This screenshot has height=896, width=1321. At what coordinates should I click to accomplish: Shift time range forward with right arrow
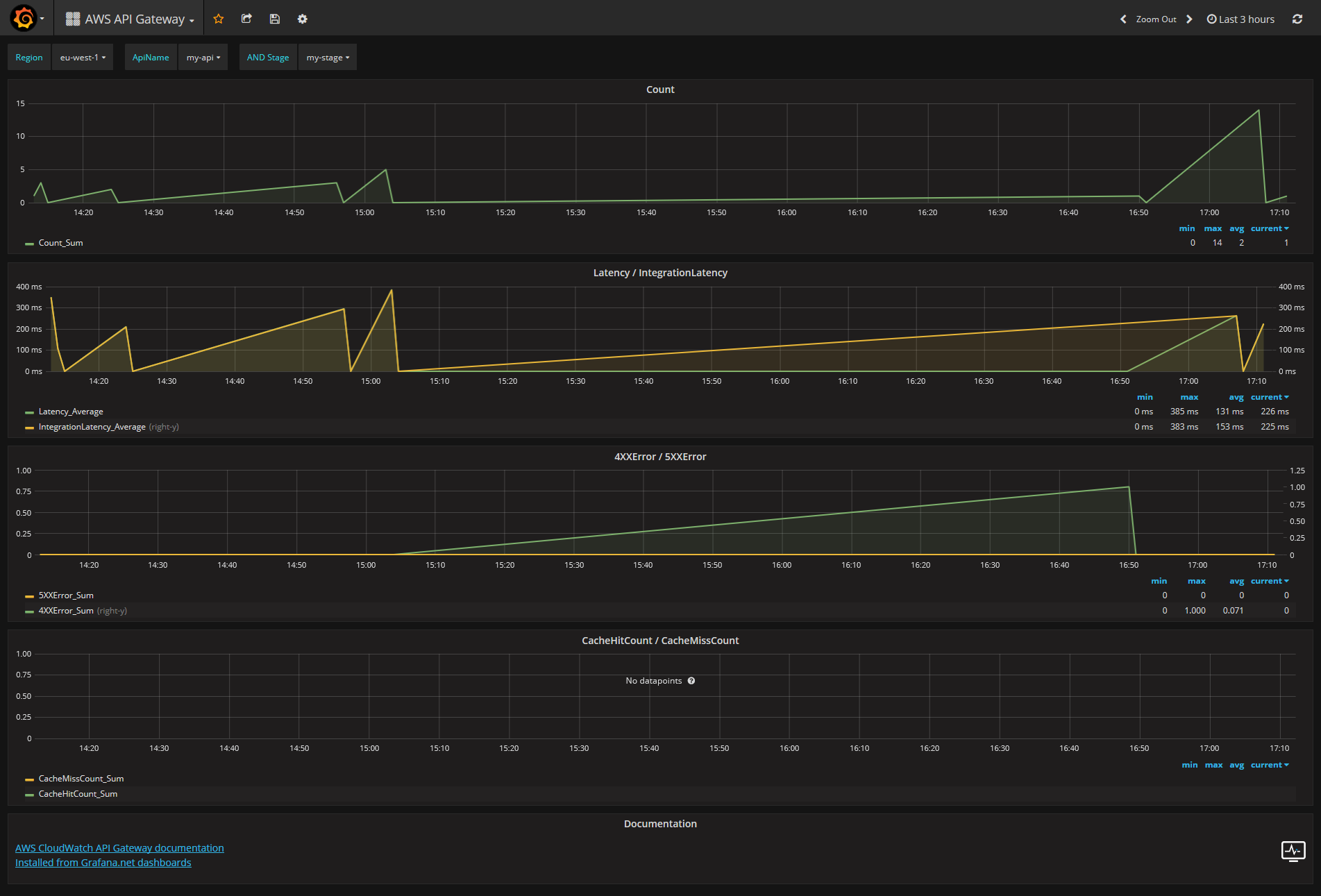1189,19
